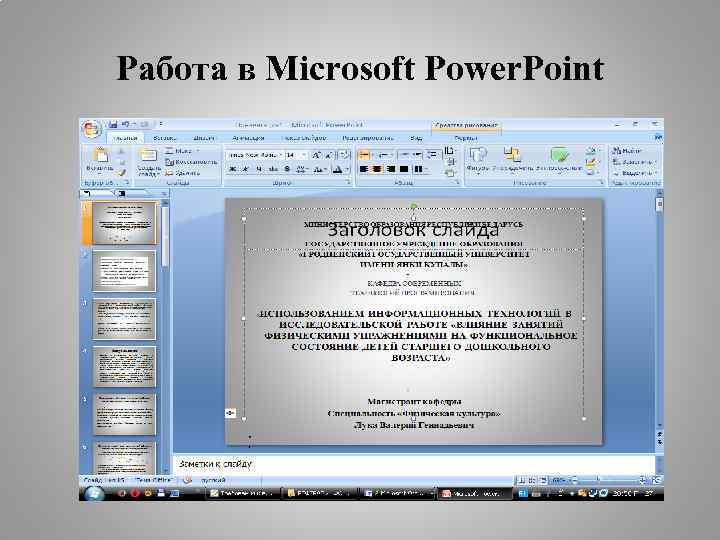Save the presentation from Quick Access toolbar
Image resolution: width=720 pixels, height=540 pixels.
click(113, 124)
